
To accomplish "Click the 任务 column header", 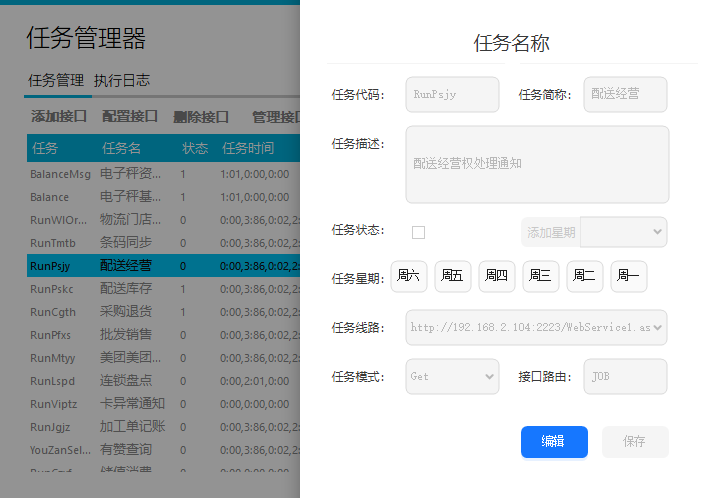I will pos(45,148).
